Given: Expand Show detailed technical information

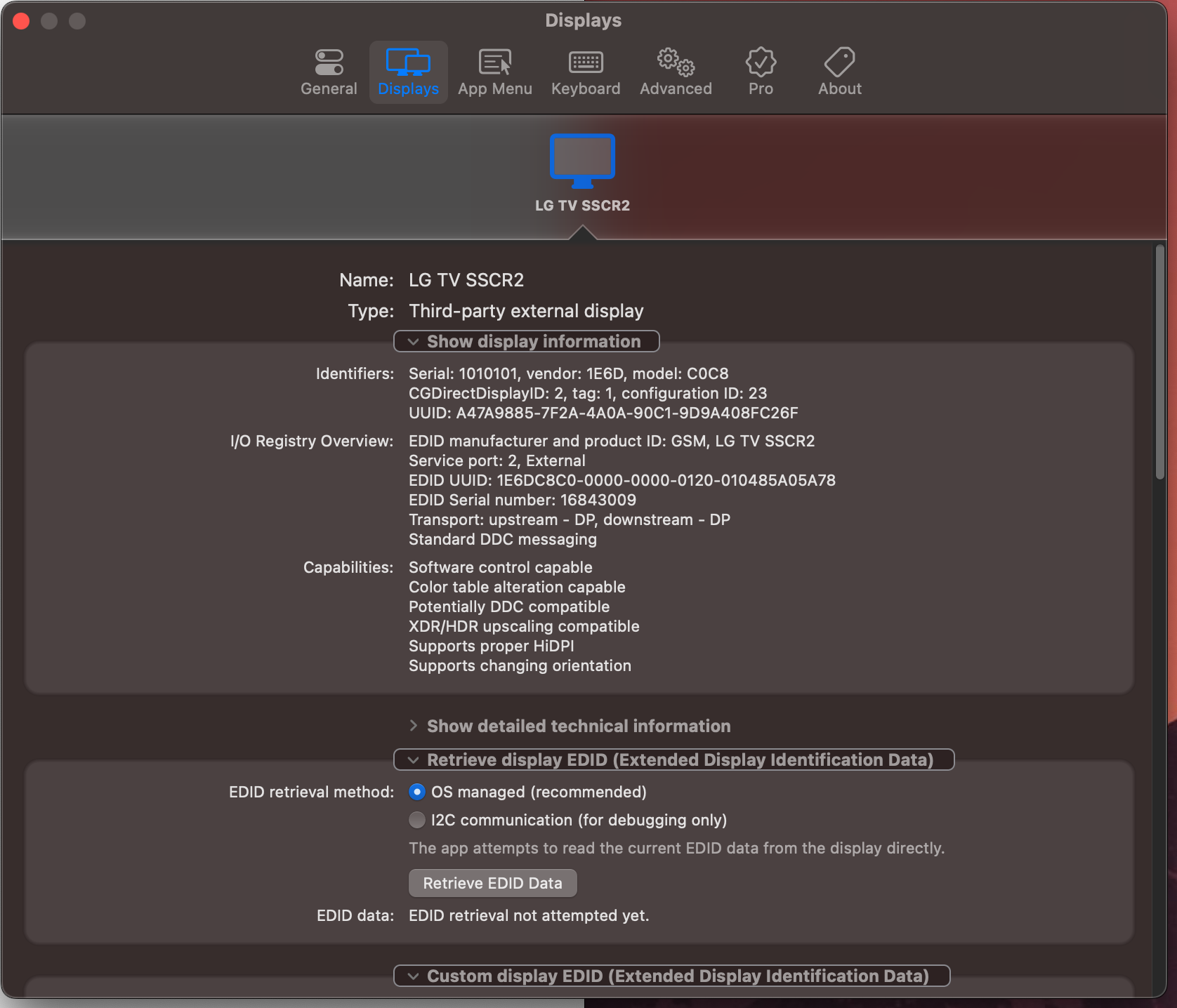Looking at the screenshot, I should [x=570, y=726].
